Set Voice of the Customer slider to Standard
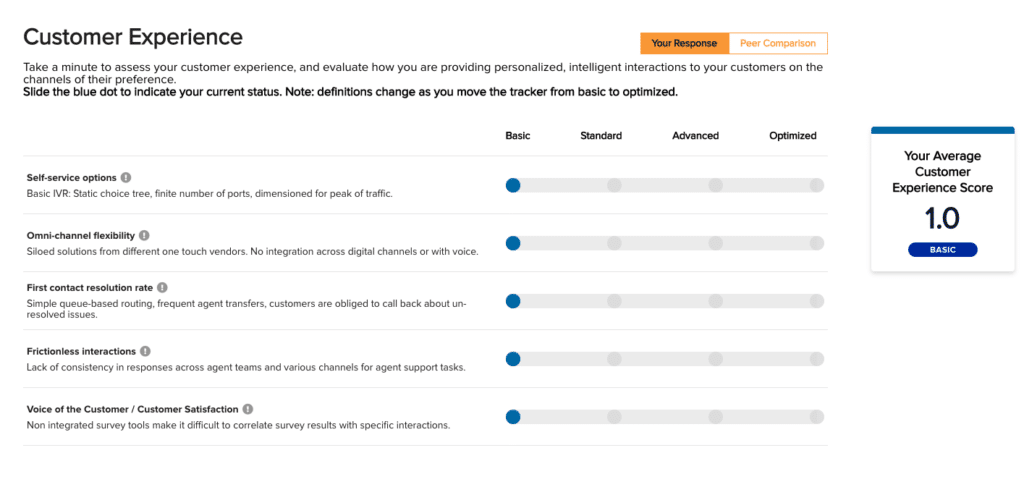Image resolution: width=1024 pixels, height=495 pixels. point(614,417)
